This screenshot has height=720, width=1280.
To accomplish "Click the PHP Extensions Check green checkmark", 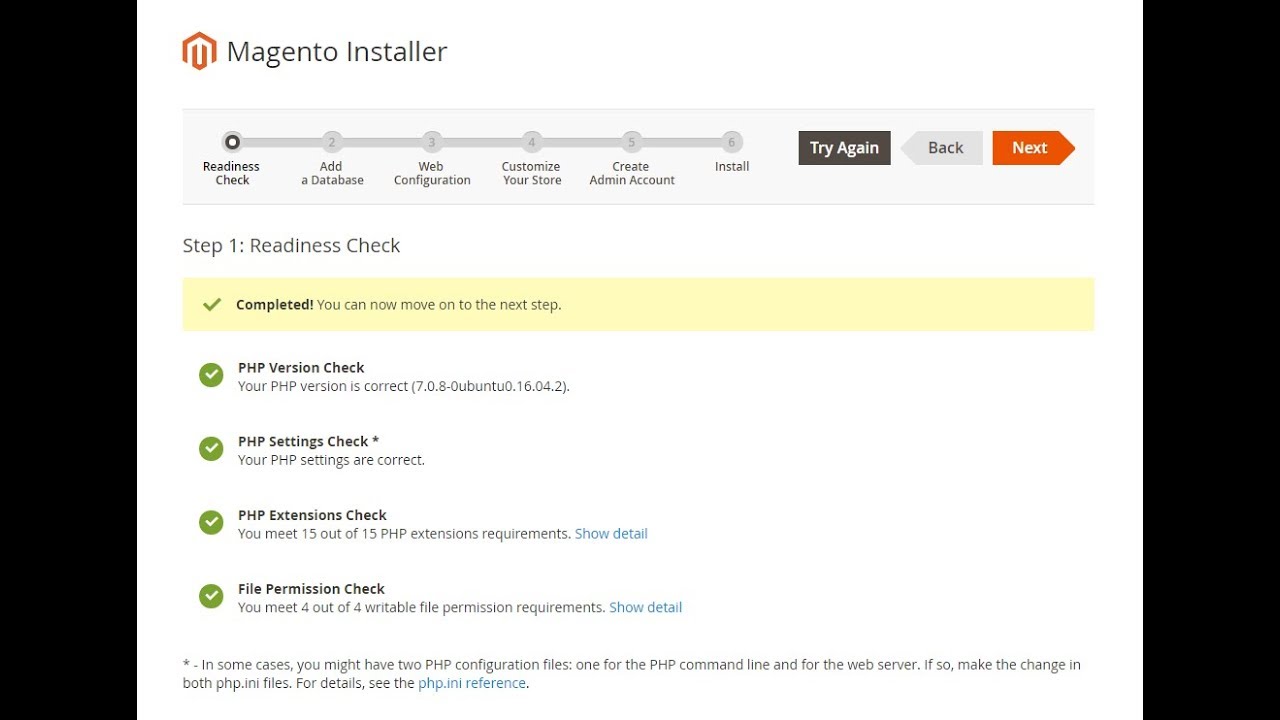I will 211,523.
